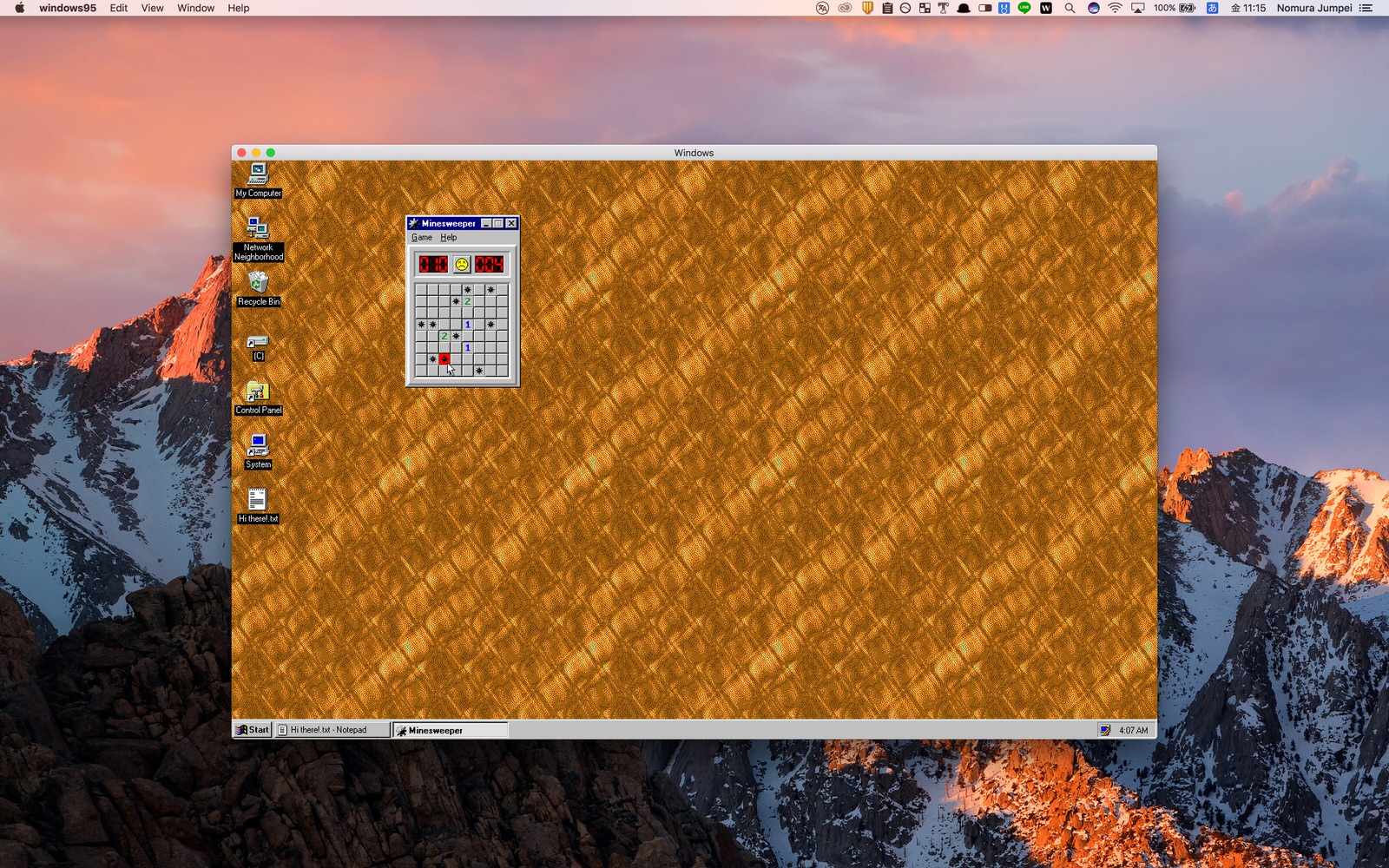Click the clipboard menu bar icon

(887, 8)
